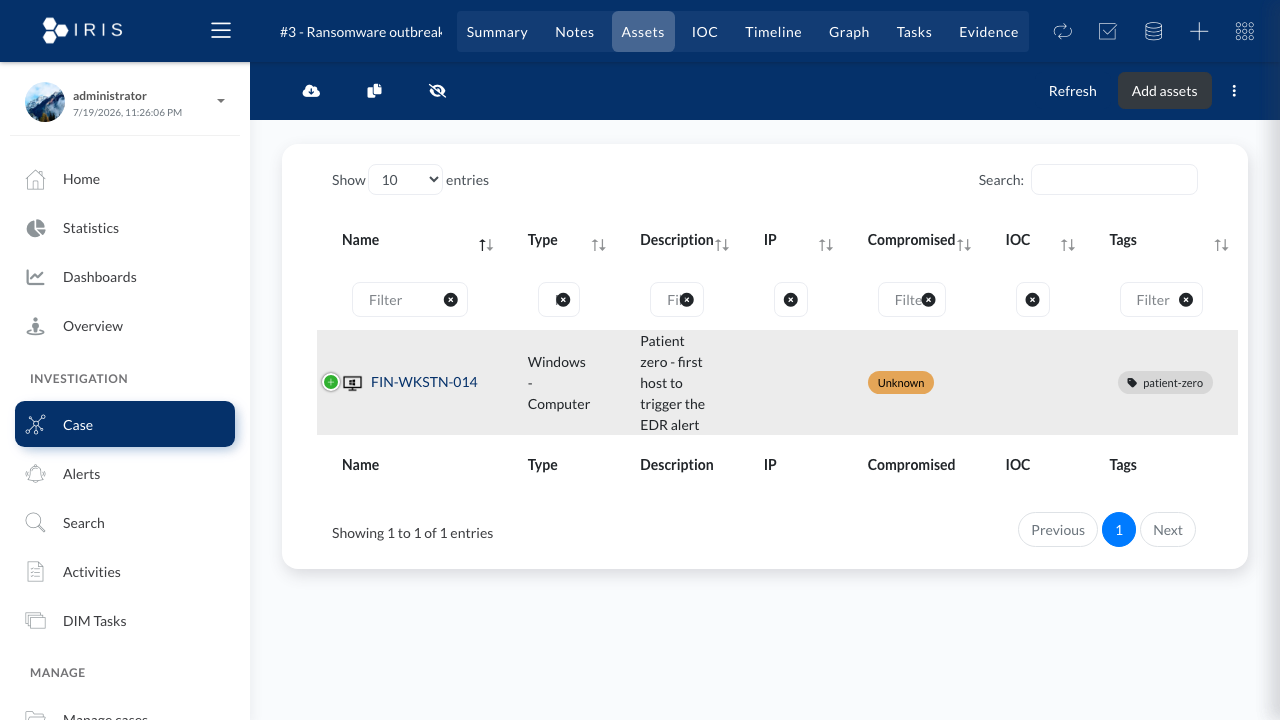Open Search in sidebar

(125, 523)
